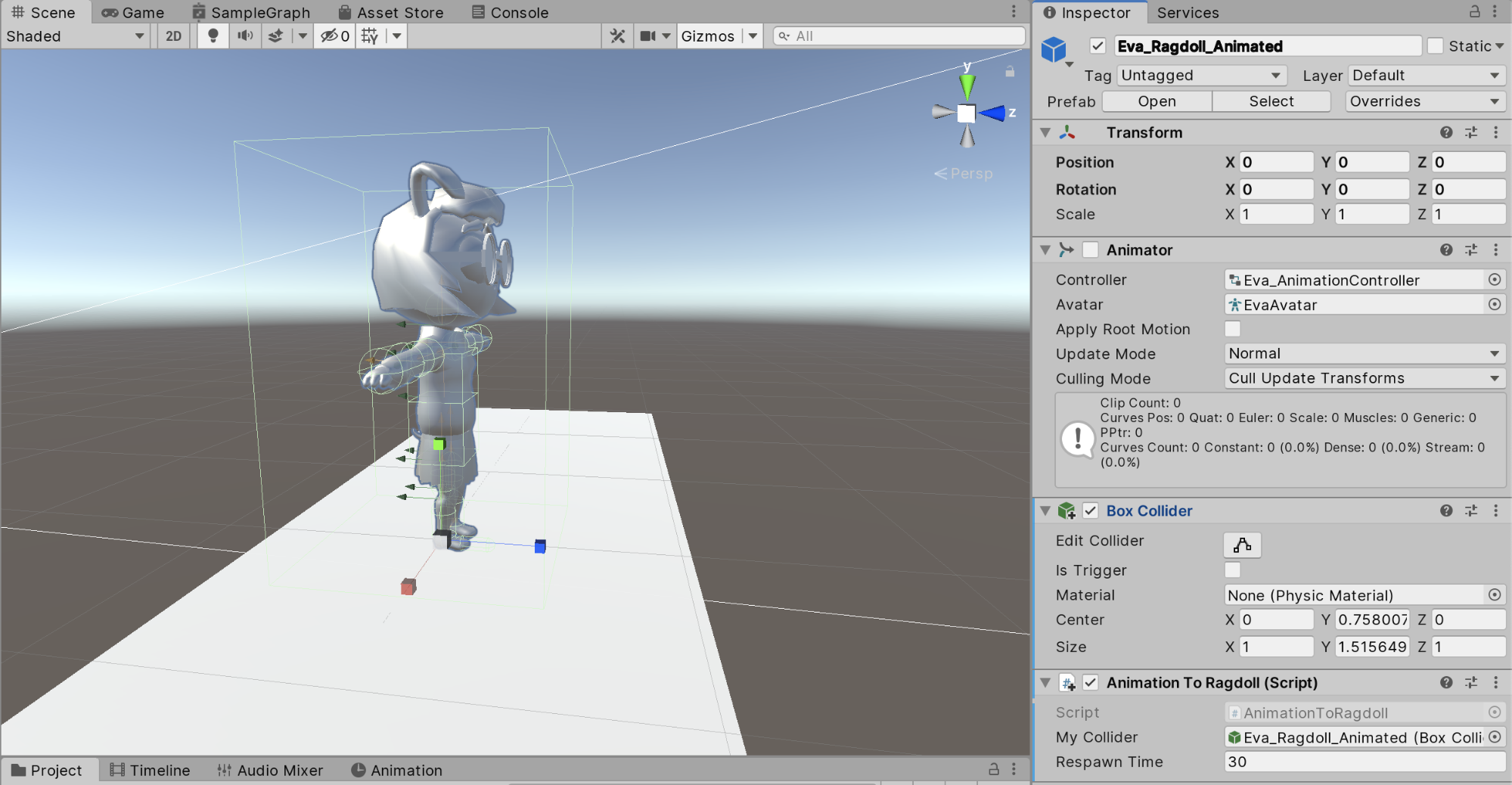Collapse the Box Collider component
The width and height of the screenshot is (1512, 785).
click(1045, 511)
